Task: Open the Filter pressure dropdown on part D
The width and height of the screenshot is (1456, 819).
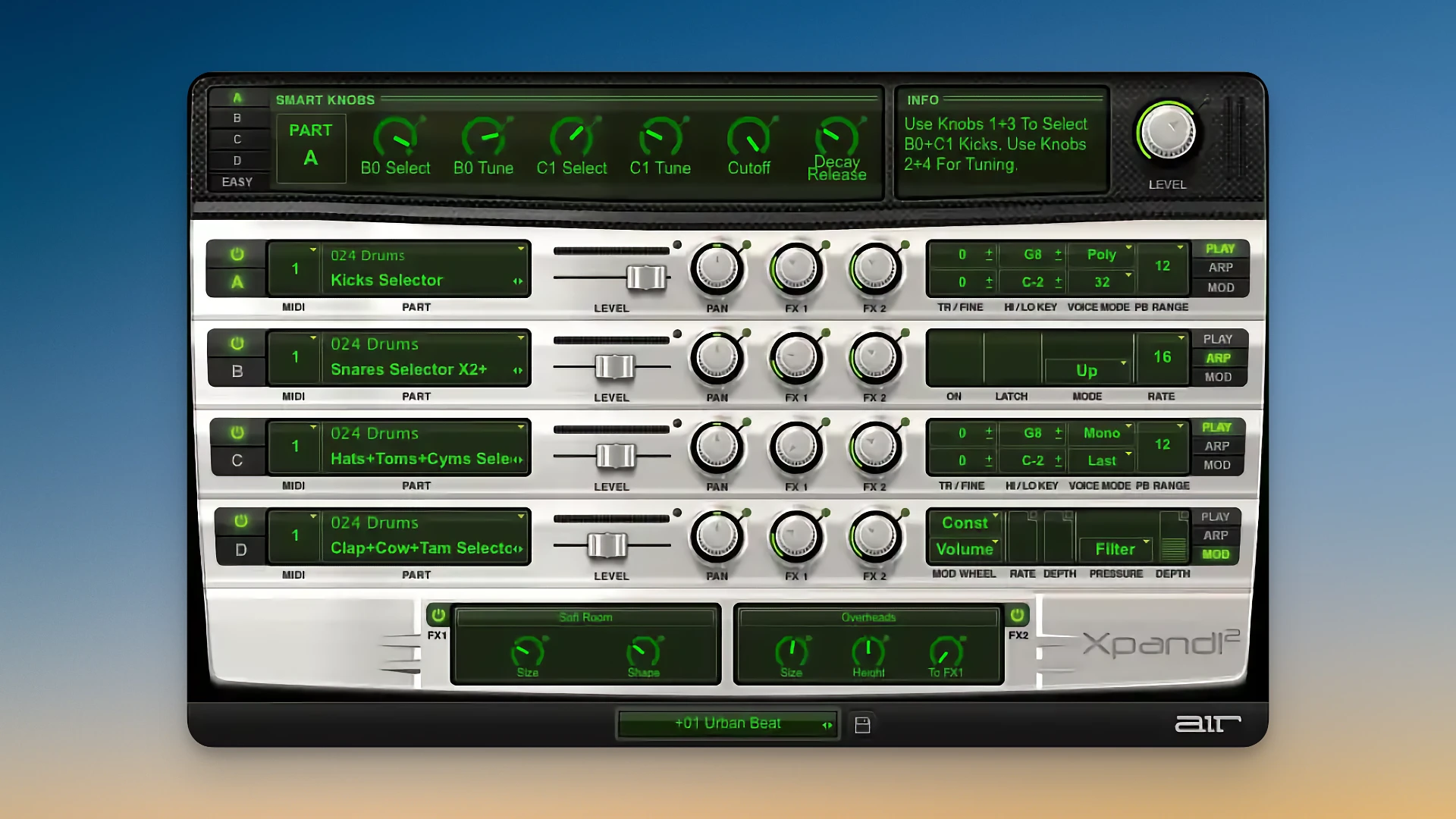Action: (1116, 548)
